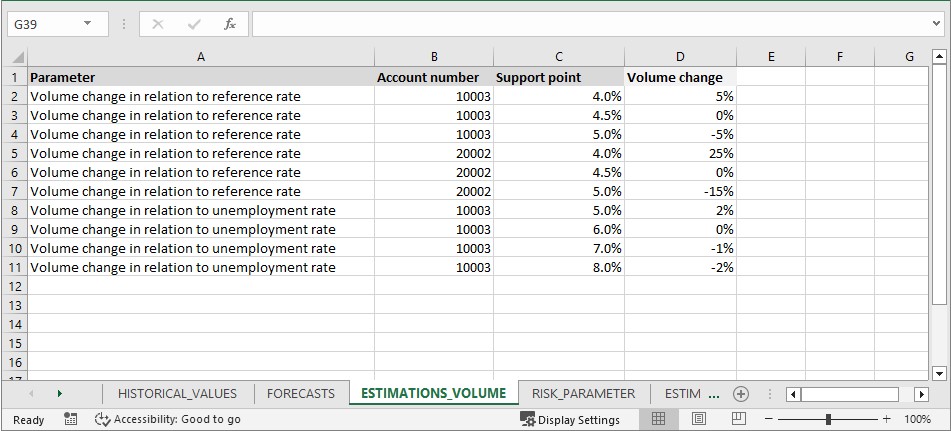
Task: Open the truncated ESTIM sheet tab
Action: pos(682,393)
